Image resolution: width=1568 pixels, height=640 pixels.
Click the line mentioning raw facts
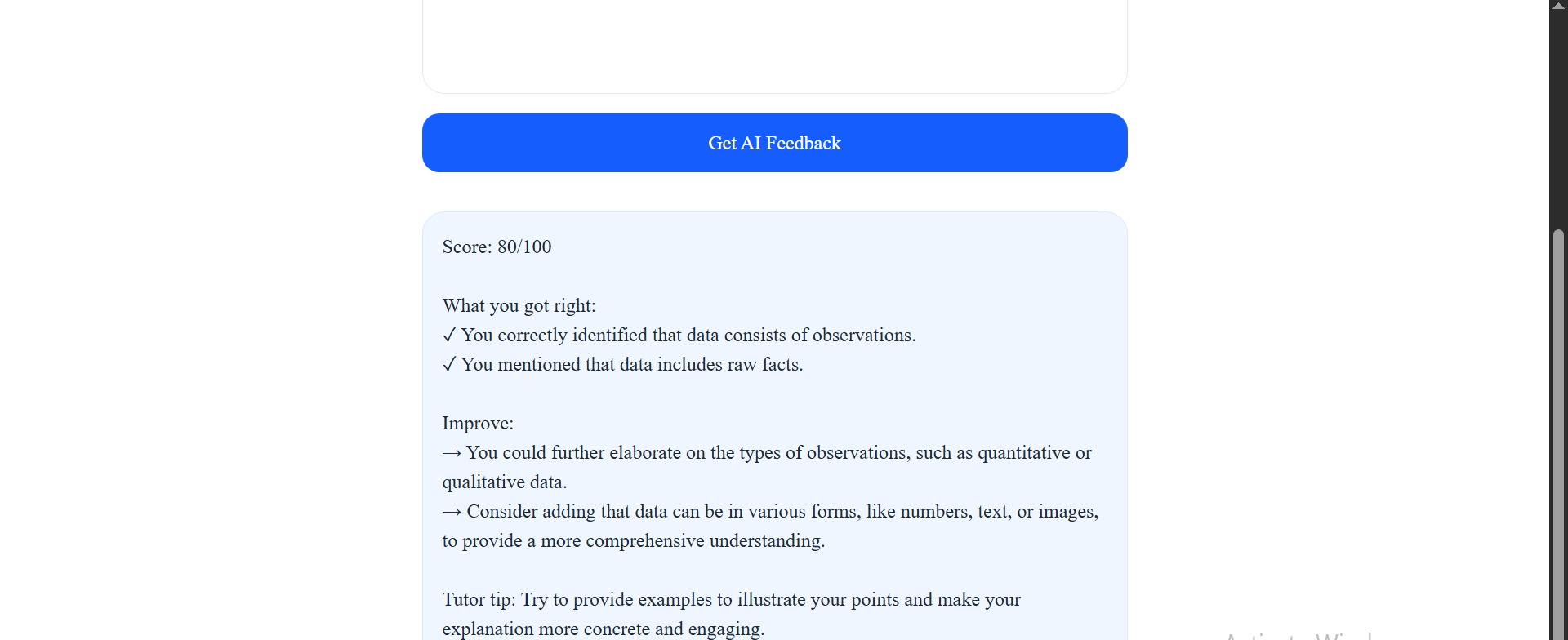pos(632,364)
